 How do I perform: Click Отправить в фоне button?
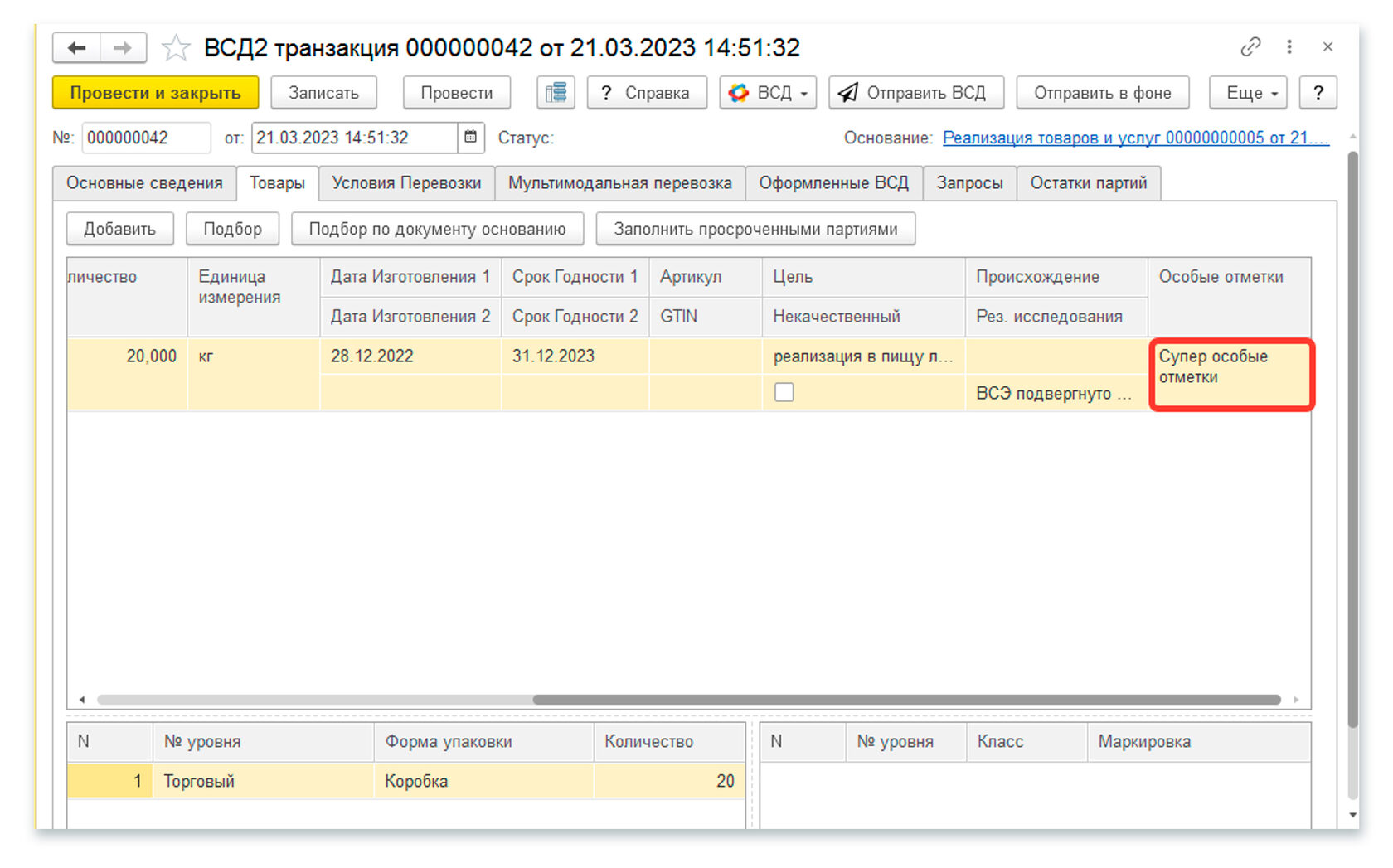pos(1102,93)
